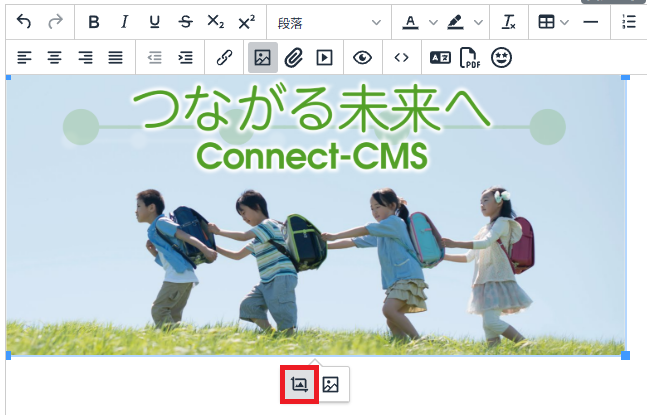Justify the text
Screen dimensions: 647x415
click(x=116, y=57)
